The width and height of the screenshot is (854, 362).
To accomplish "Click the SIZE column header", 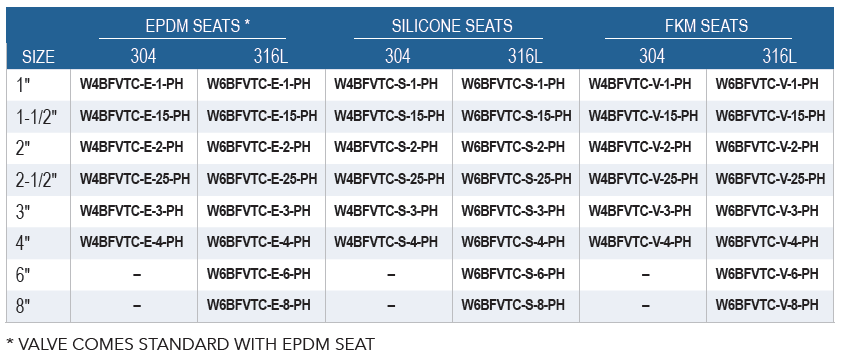I will click(38, 57).
